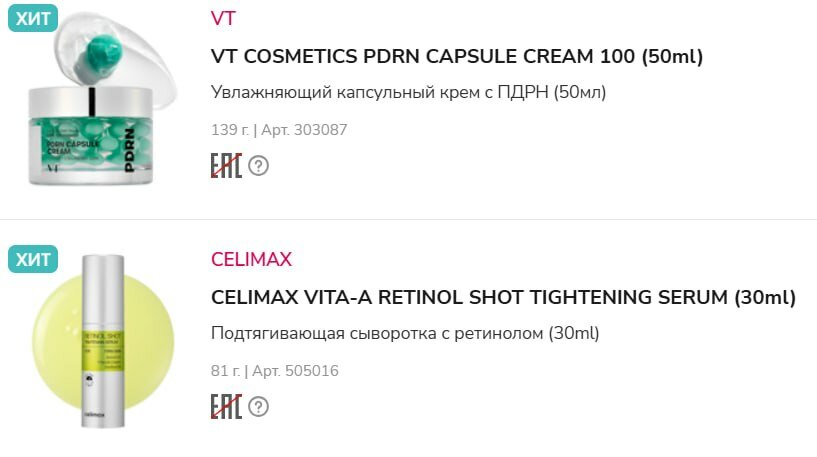This screenshot has width=817, height=457.
Task: Open CELIMAX VITA-A RETINOL SHOT TIGHTENING SERUM title
Action: pyautogui.click(x=503, y=298)
